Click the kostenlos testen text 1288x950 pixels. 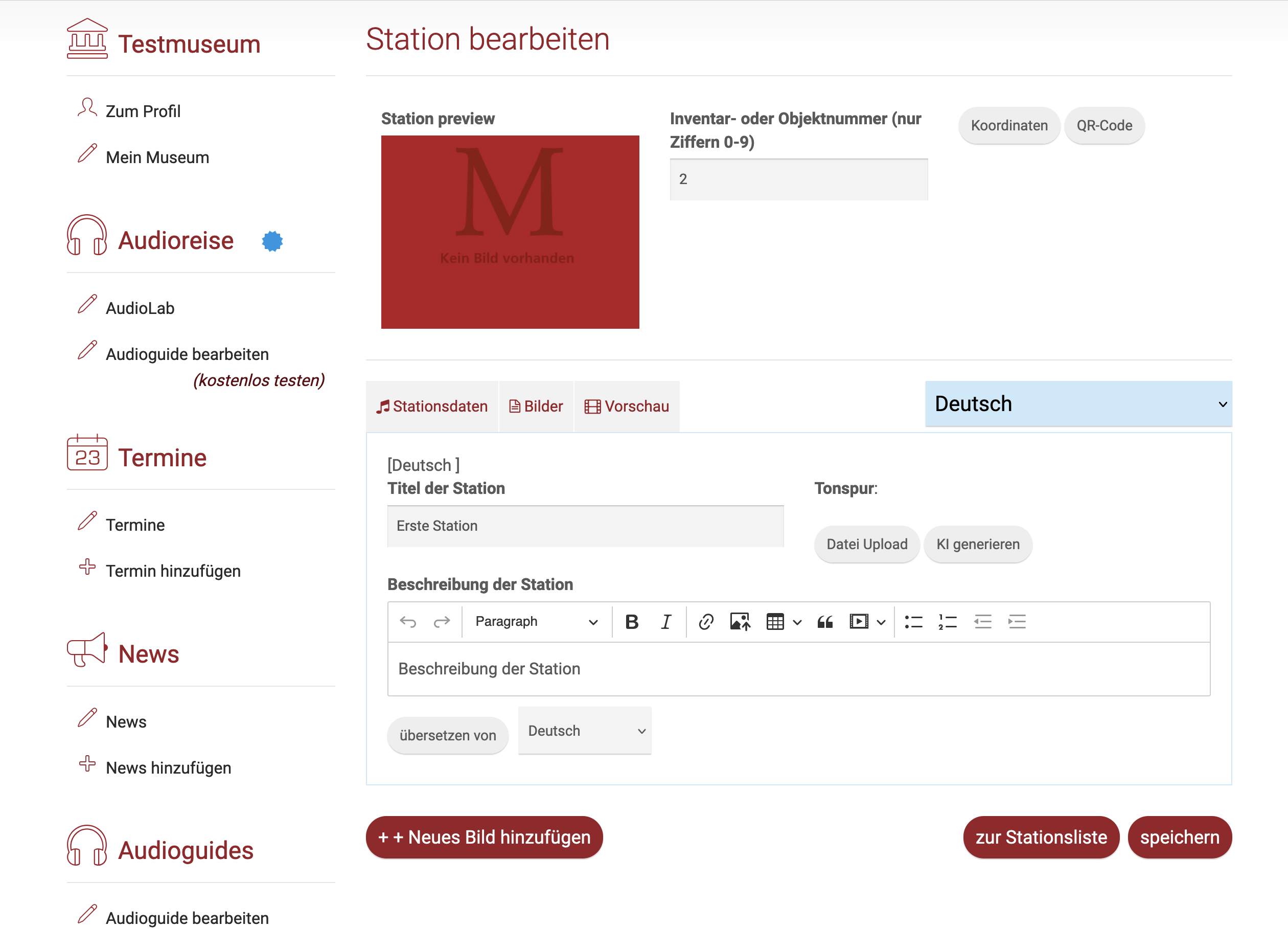pos(259,380)
